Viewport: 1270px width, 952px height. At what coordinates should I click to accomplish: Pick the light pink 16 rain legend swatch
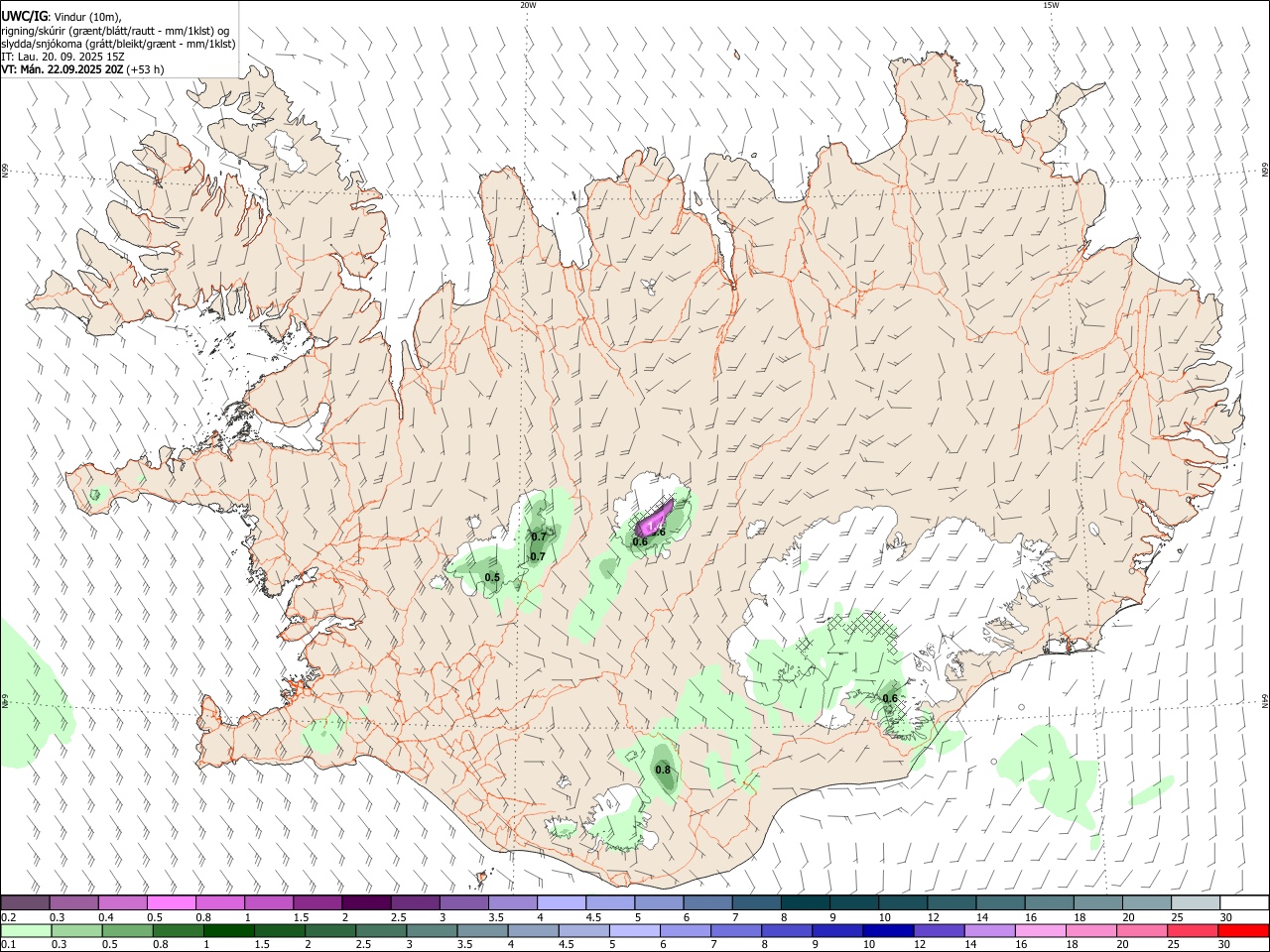[1041, 931]
